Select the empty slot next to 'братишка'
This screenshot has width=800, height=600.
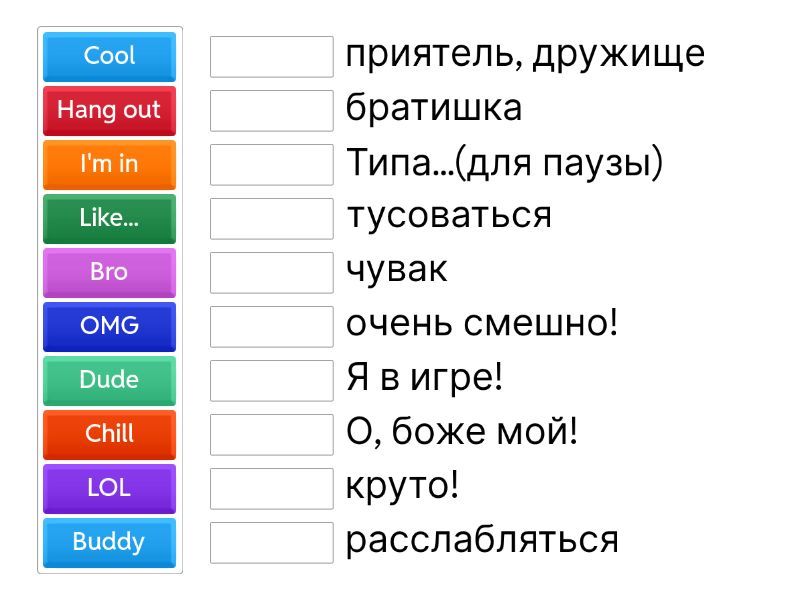[272, 111]
